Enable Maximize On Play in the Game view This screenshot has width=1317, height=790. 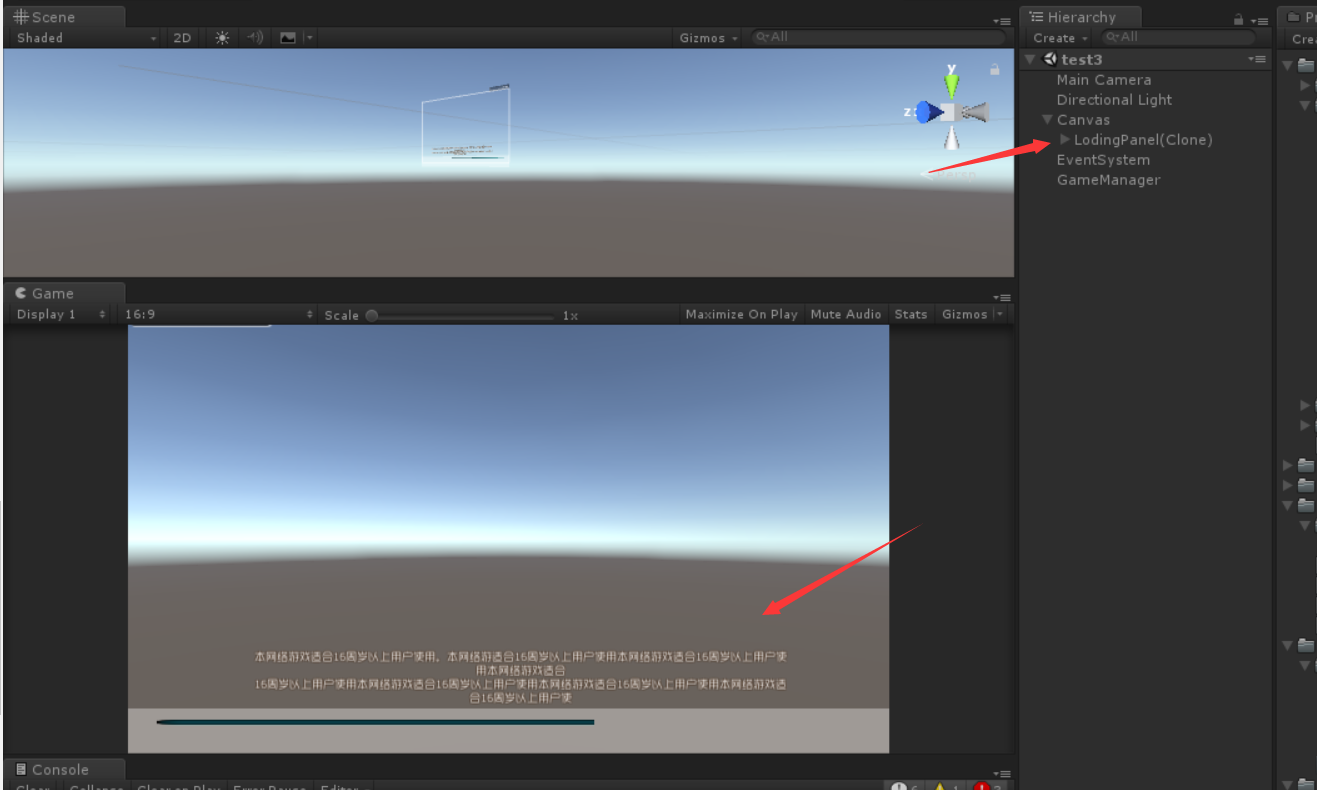click(x=741, y=313)
